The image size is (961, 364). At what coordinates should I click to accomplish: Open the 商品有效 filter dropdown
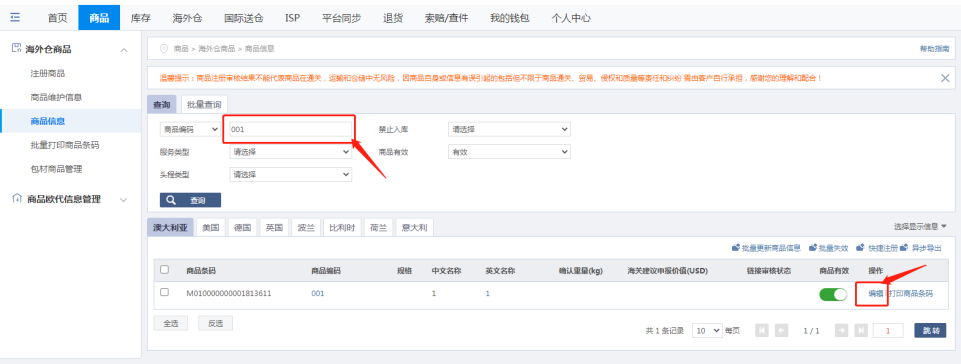[x=509, y=151]
